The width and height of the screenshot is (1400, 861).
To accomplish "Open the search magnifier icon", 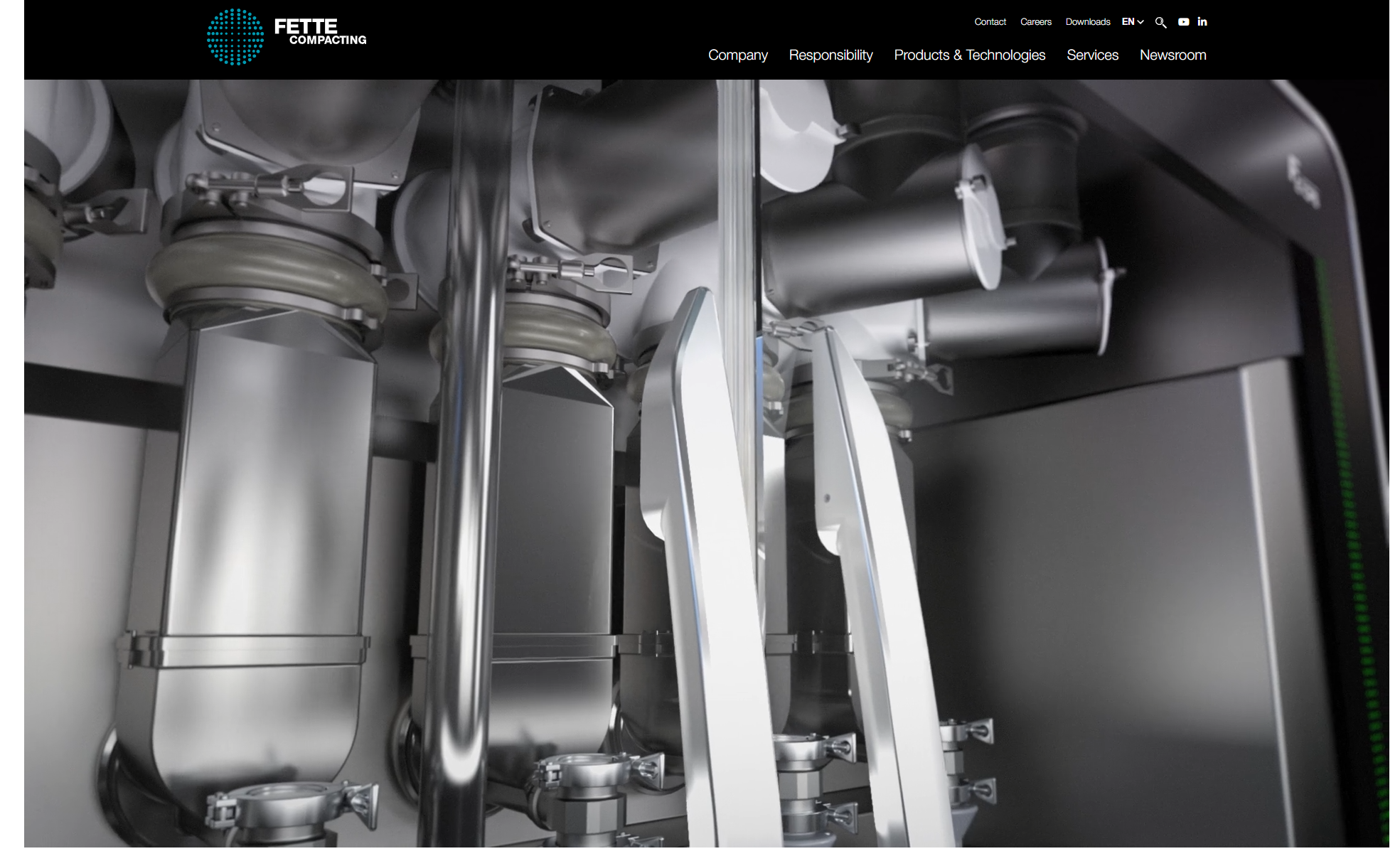I will click(1160, 22).
